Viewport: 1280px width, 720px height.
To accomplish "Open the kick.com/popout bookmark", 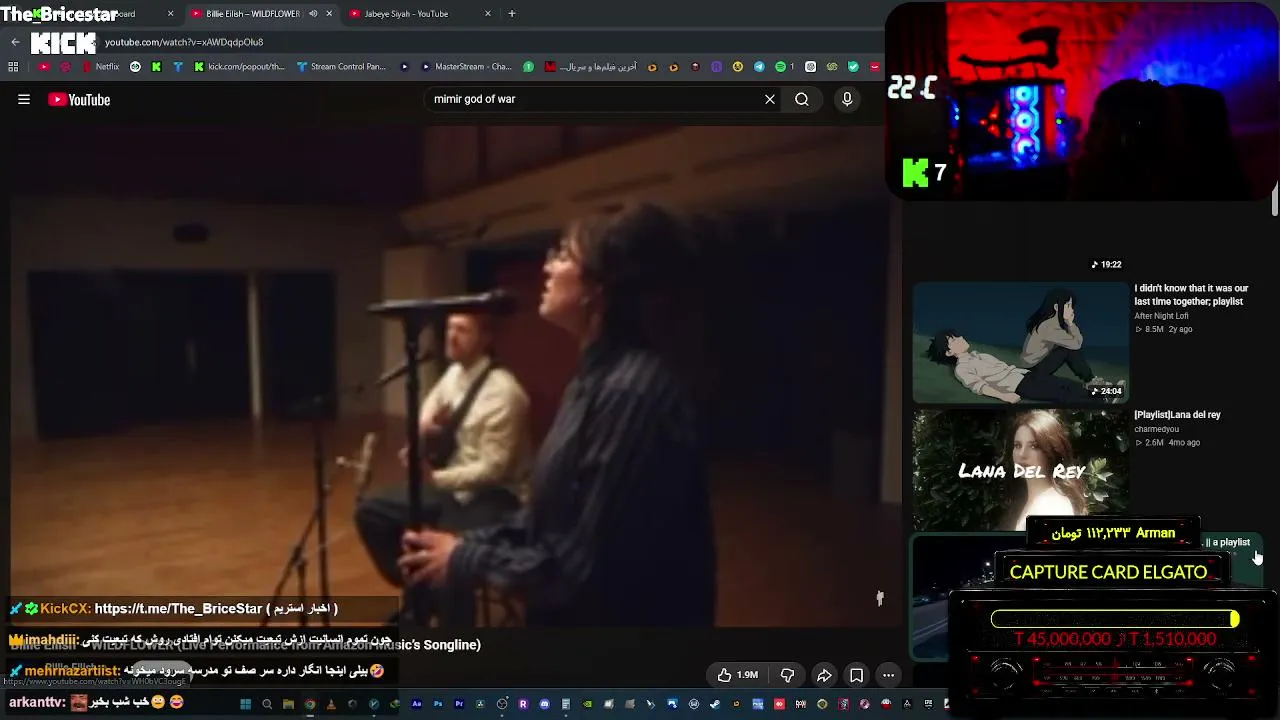I will point(240,67).
